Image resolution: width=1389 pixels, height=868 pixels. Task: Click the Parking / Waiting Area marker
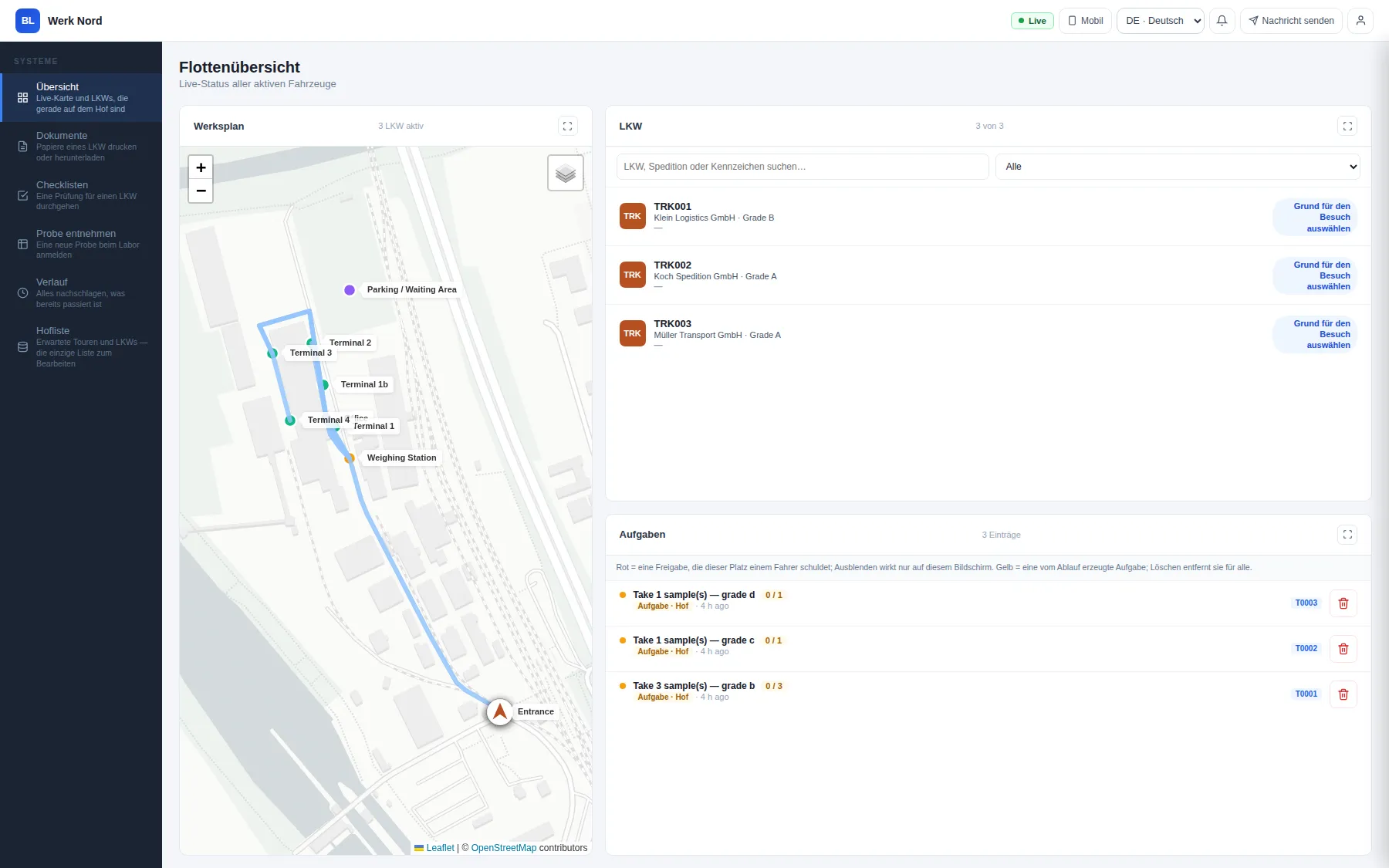coord(350,290)
